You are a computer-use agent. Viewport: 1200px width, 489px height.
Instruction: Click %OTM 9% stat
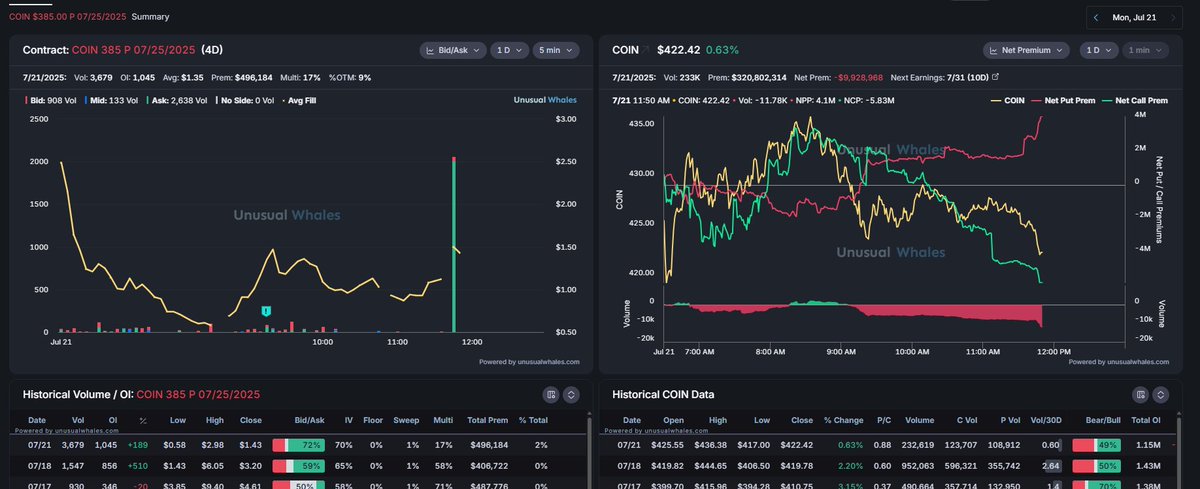coord(349,77)
